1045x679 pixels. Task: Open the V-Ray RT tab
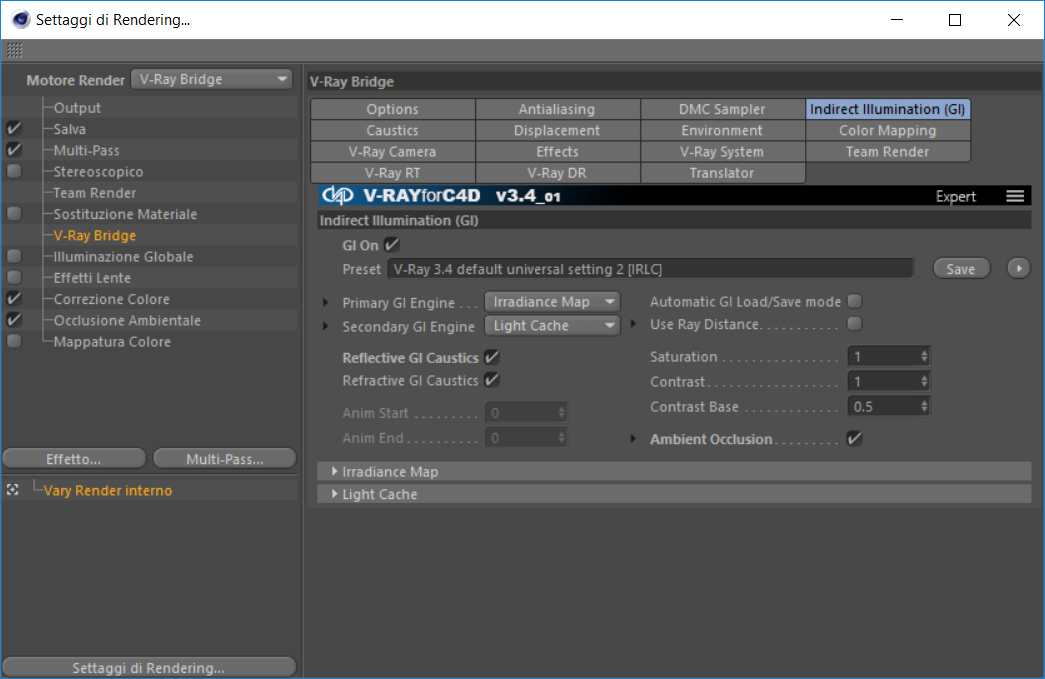coord(393,173)
